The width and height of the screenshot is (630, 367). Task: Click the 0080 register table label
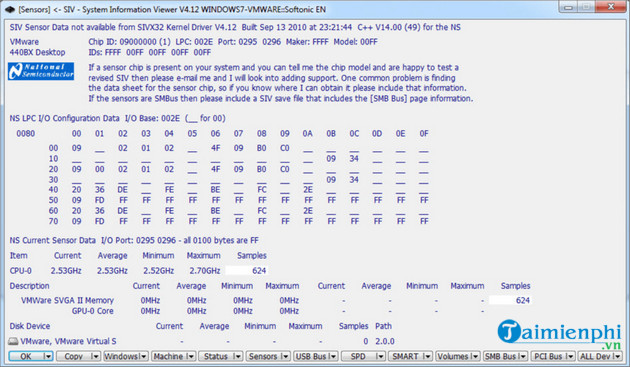(26, 133)
